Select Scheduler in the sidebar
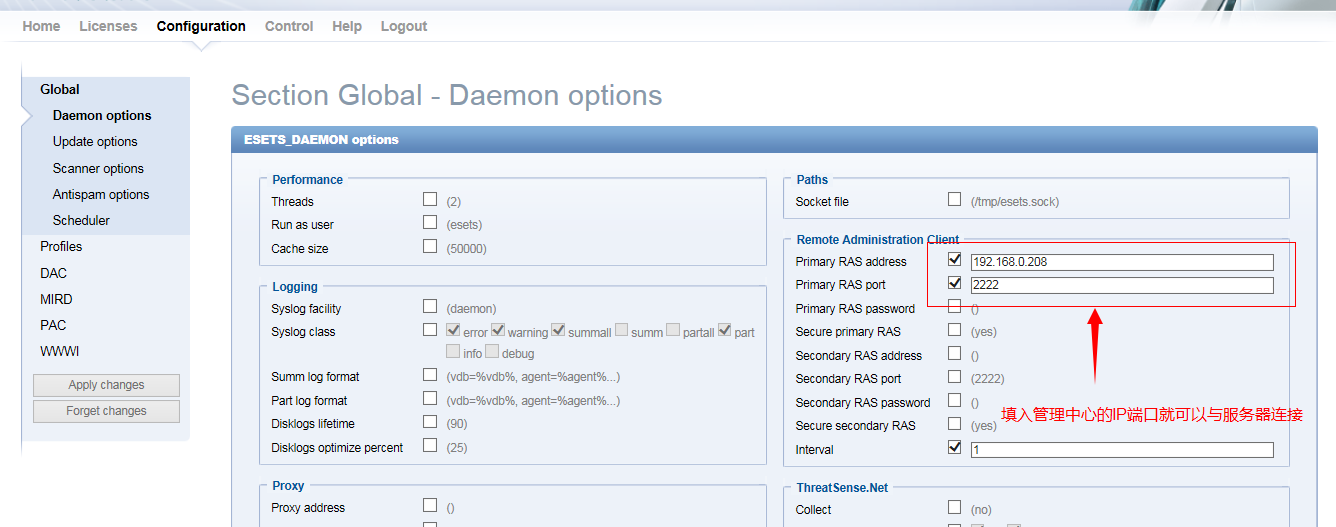This screenshot has width=1336, height=527. [81, 220]
